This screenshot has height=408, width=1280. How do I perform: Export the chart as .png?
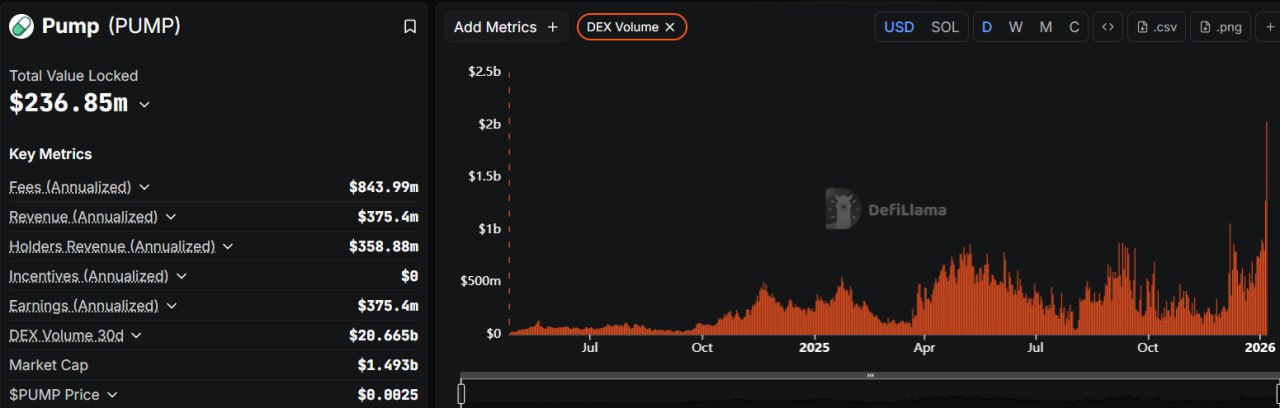(1221, 27)
